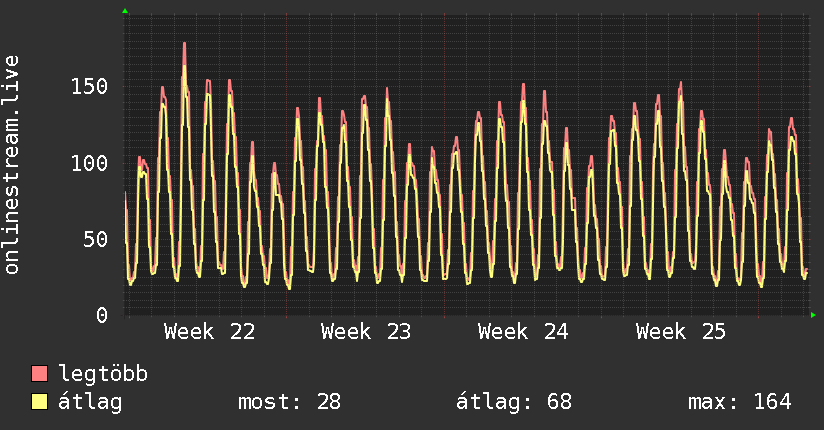Viewport: 824px width, 430px height.
Task: Click the 50 y-axis label
Action: click(96, 240)
